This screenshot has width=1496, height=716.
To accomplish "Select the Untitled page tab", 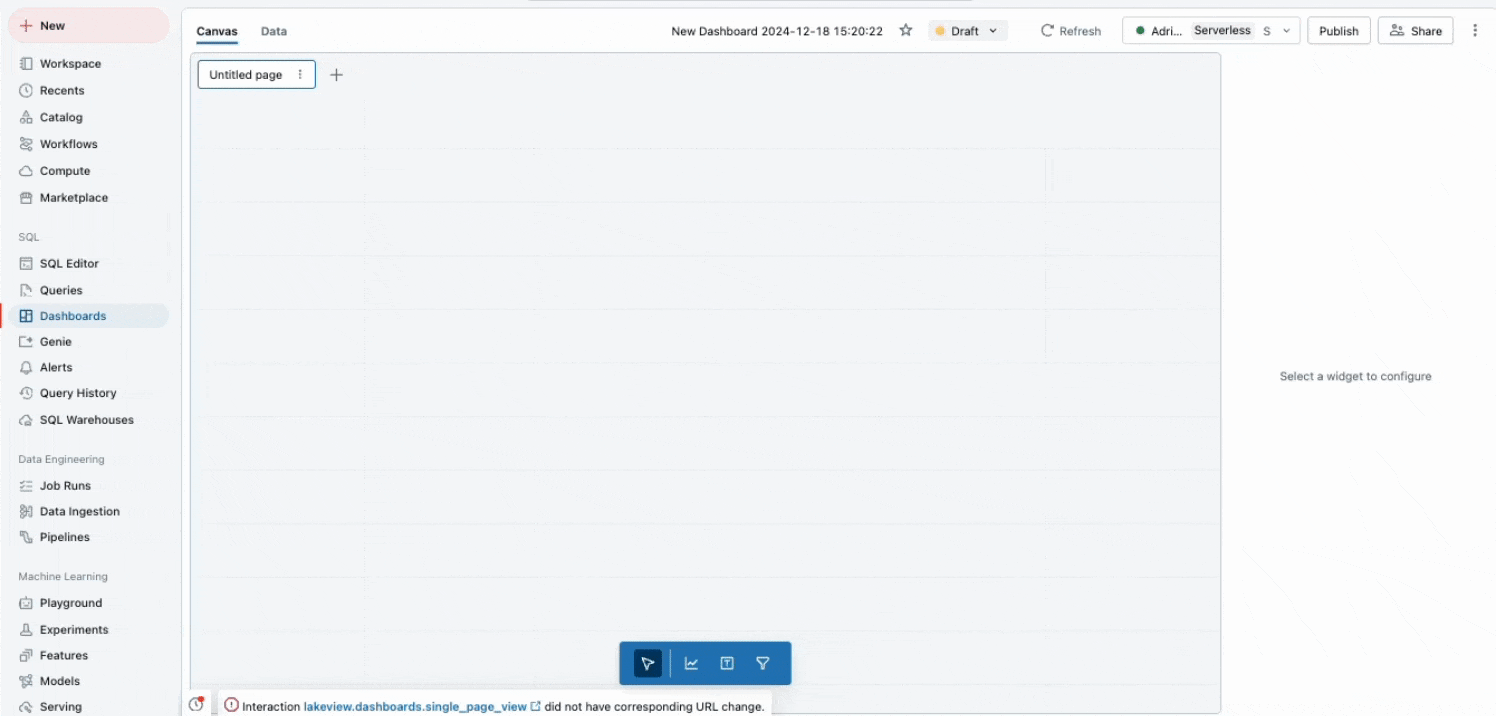I will coord(246,75).
